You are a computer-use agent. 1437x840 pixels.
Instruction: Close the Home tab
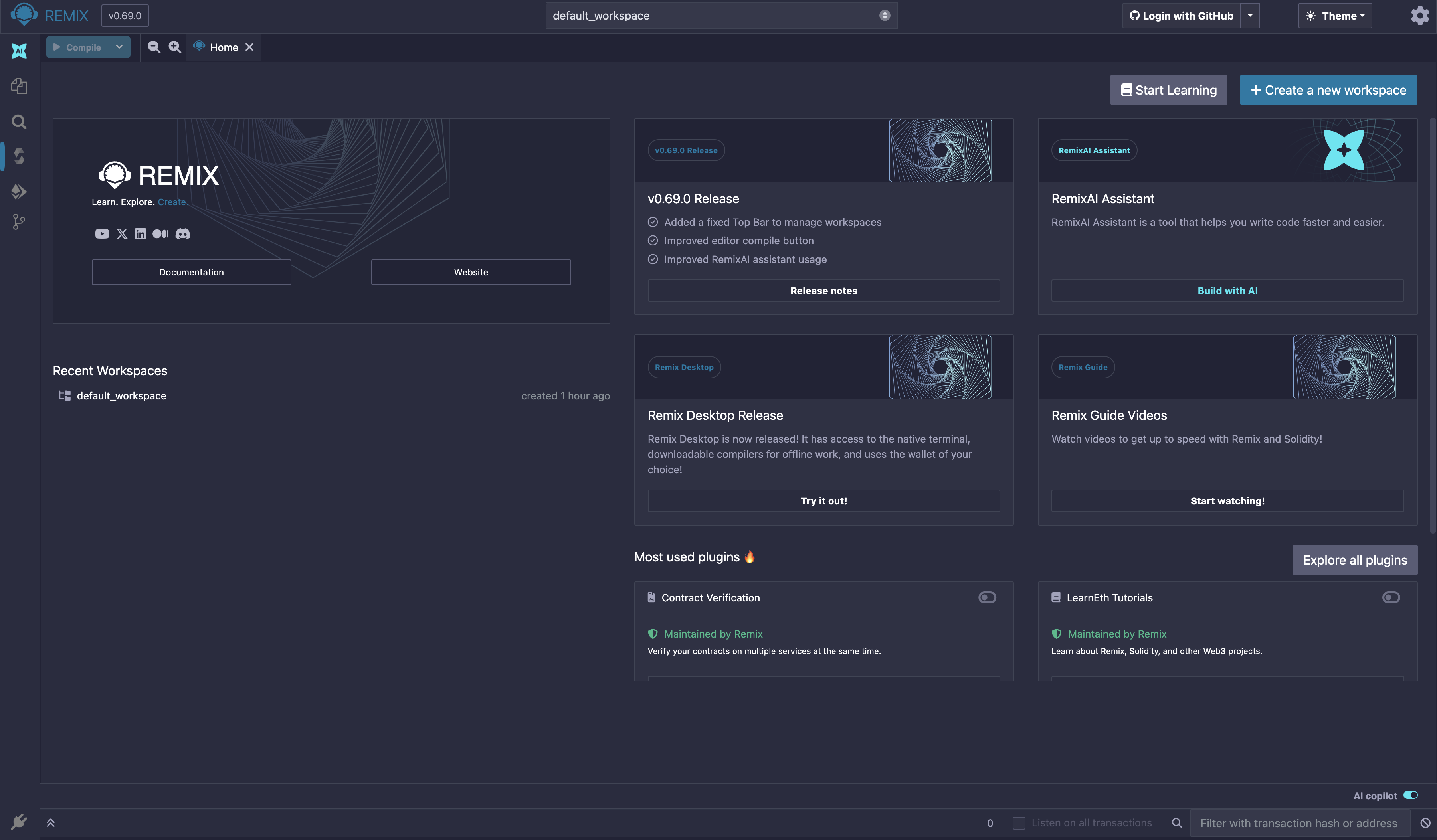click(x=249, y=47)
